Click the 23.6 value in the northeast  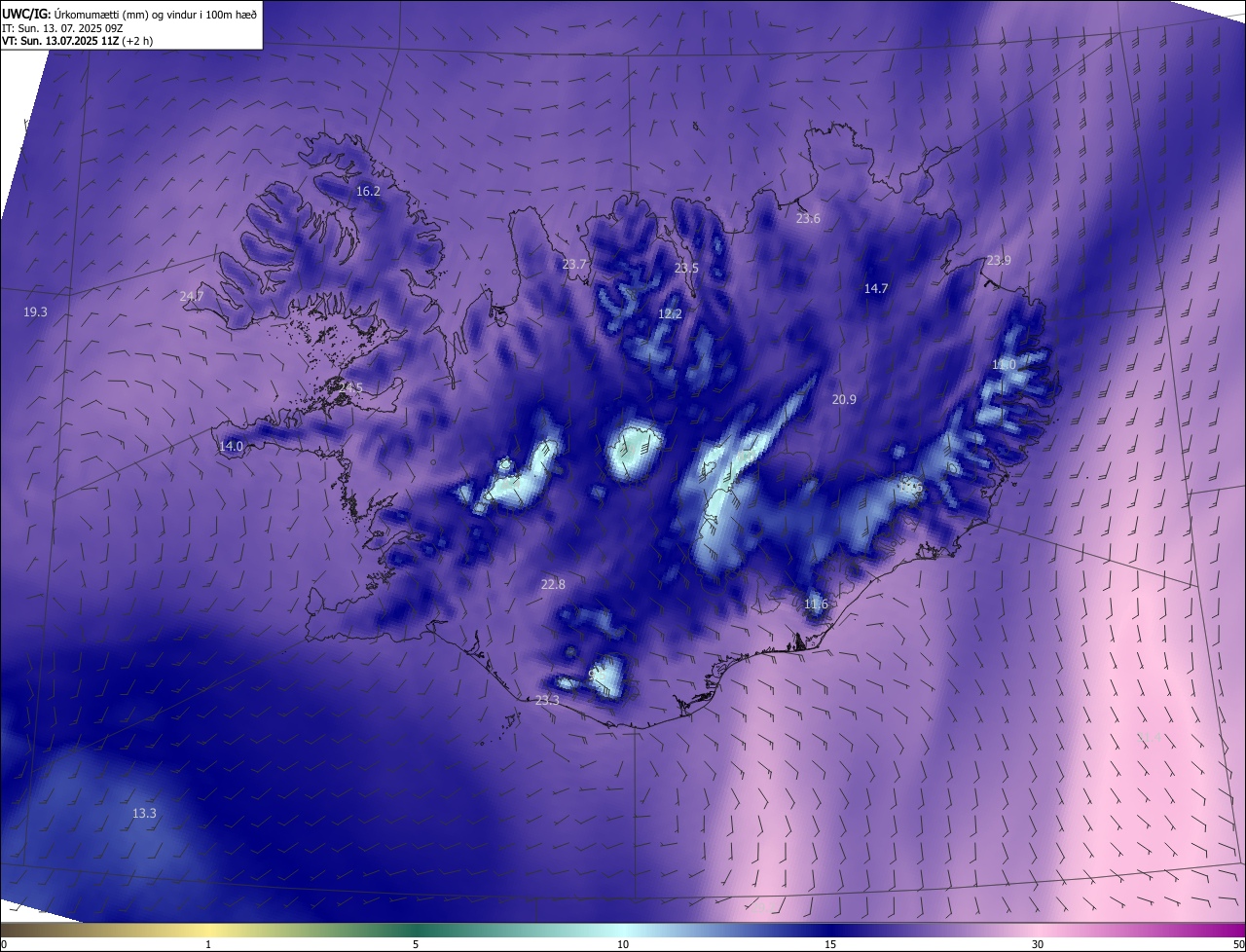pos(808,218)
